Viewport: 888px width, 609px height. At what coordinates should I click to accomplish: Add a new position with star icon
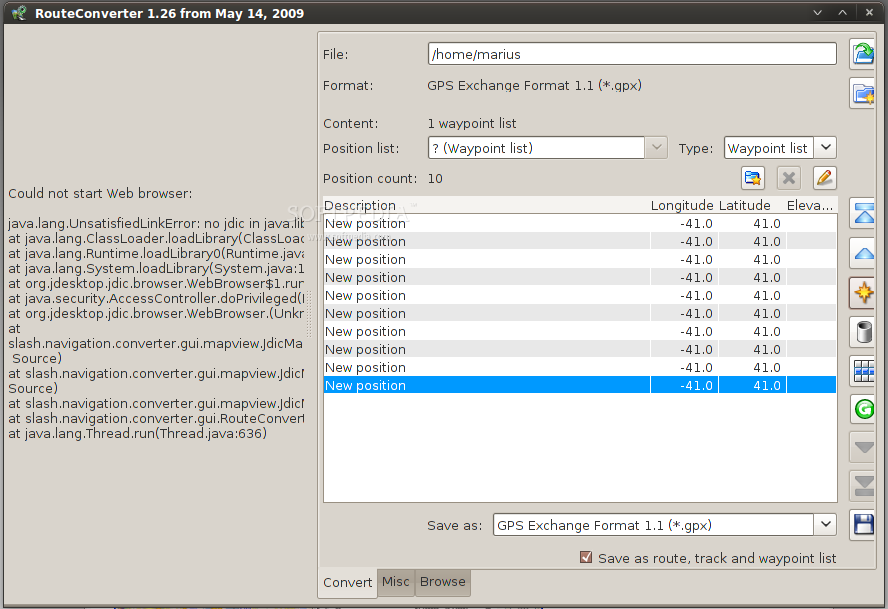[x=863, y=292]
